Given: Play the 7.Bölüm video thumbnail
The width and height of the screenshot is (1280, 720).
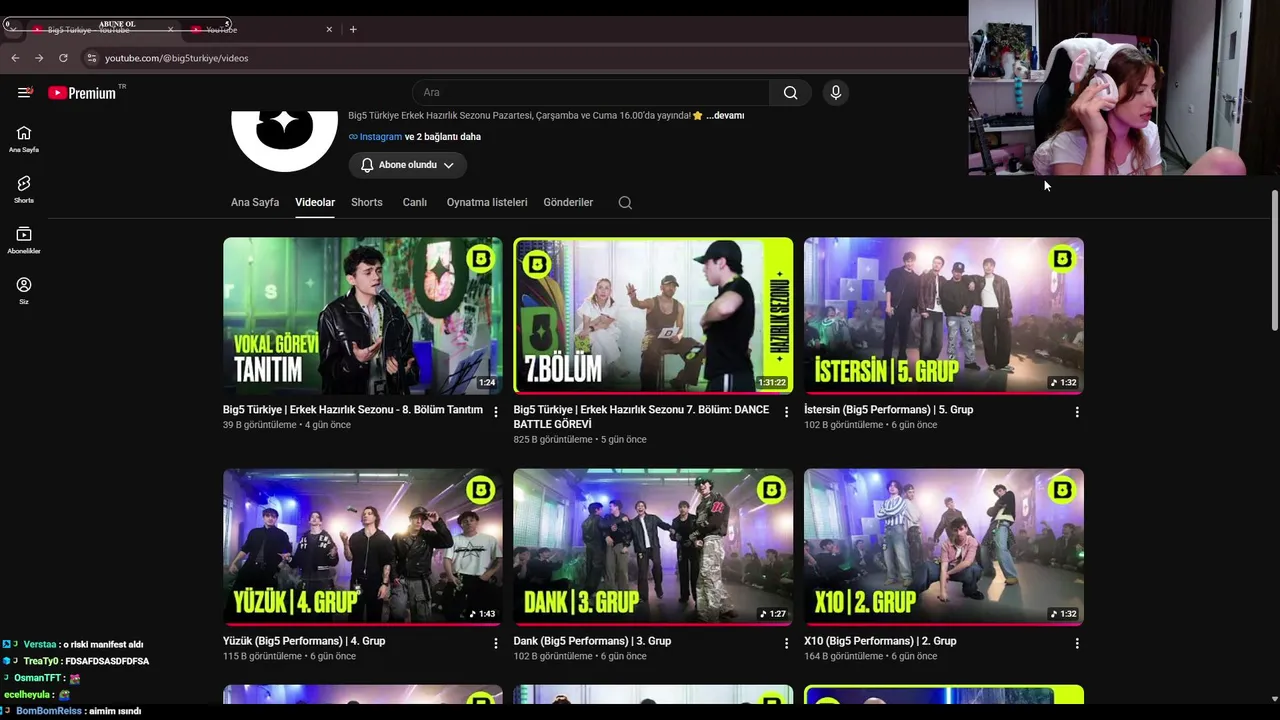Looking at the screenshot, I should (x=653, y=316).
